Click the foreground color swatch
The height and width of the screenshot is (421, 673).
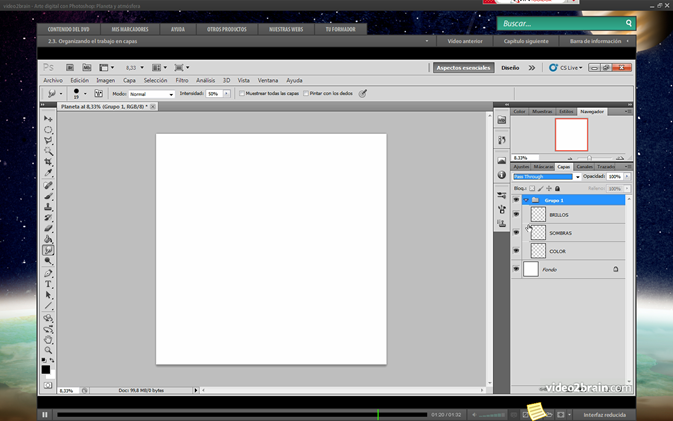[45, 370]
